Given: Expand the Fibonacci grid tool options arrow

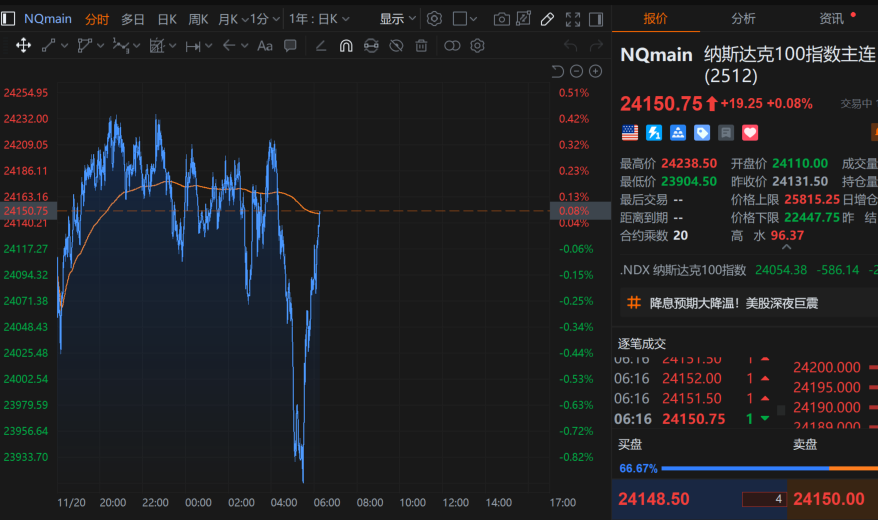Looking at the screenshot, I should coord(172,45).
